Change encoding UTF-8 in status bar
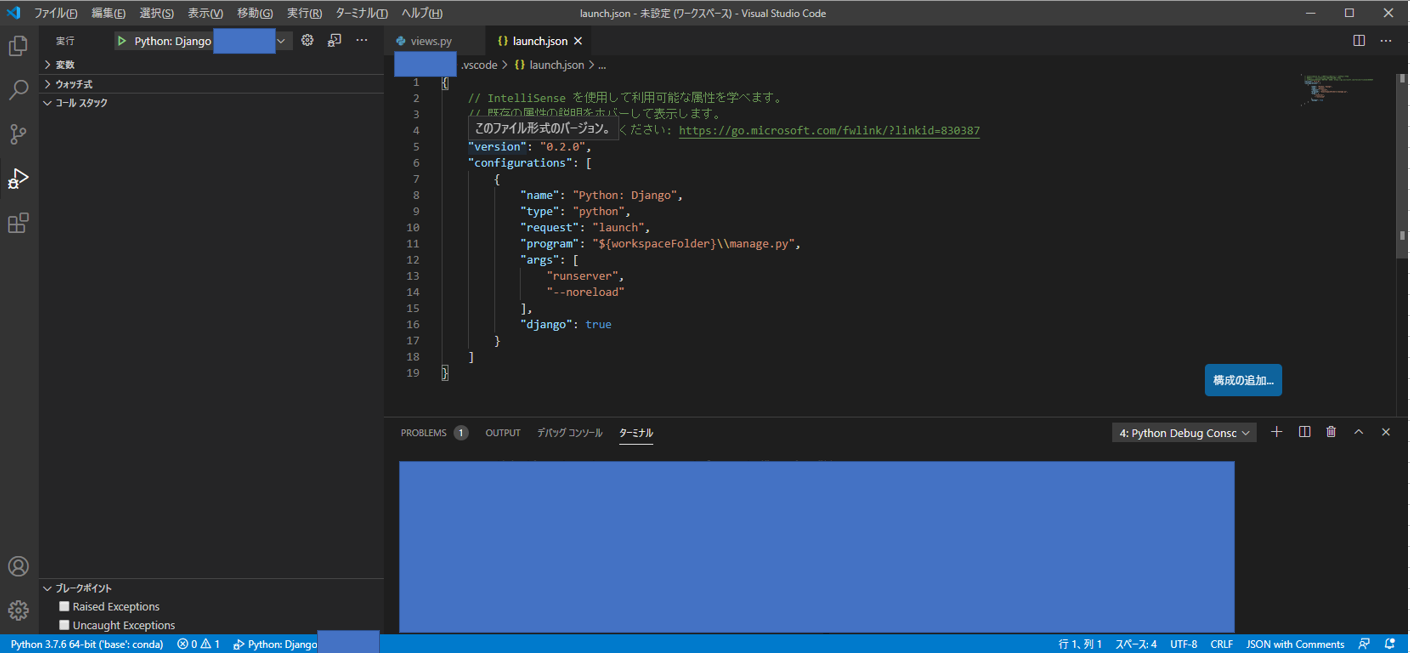Screen dimensions: 1410x653 coord(1183,644)
